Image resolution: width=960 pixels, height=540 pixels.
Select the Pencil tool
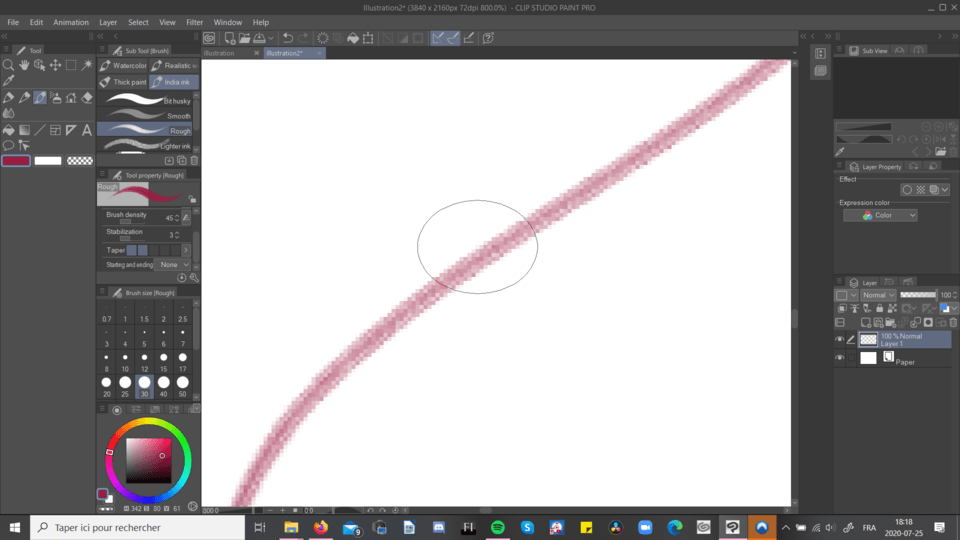(x=24, y=97)
